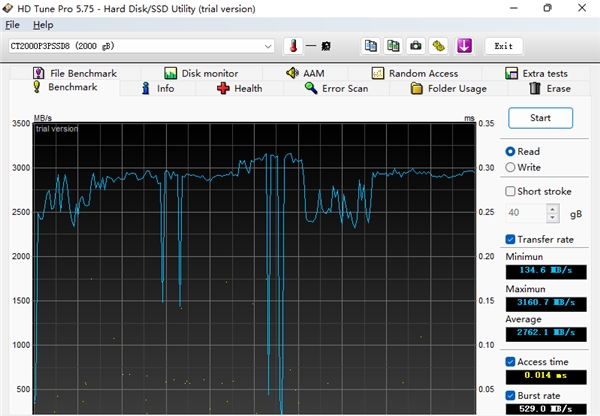
Task: Click the 529.0 MB/s burst rate value
Action: tap(546, 409)
